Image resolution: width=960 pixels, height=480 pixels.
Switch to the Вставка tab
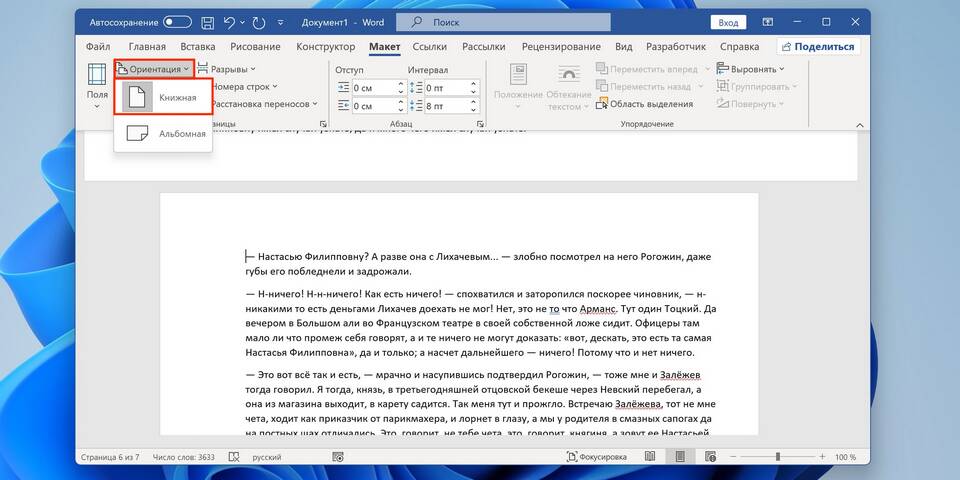[198, 46]
